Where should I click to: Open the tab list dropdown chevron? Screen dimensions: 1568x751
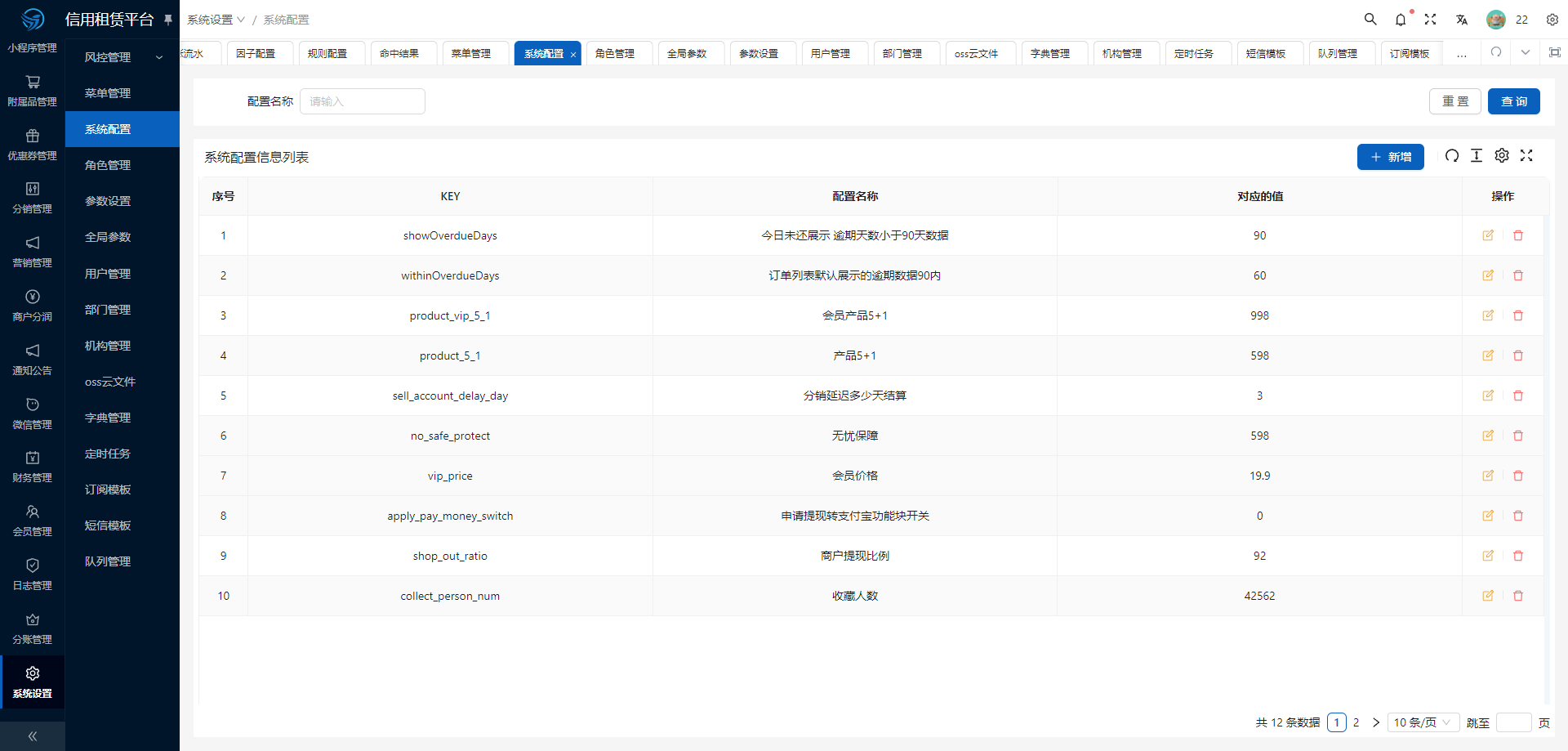point(1526,52)
